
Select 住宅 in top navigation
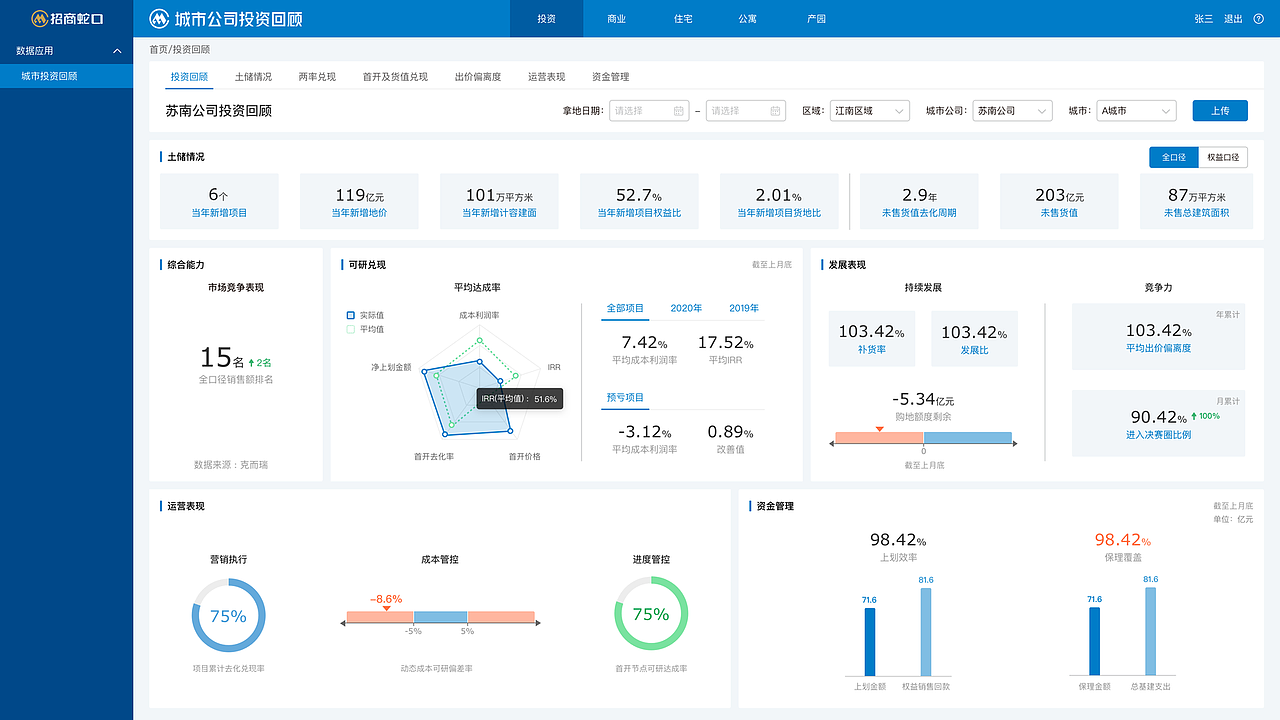[683, 19]
